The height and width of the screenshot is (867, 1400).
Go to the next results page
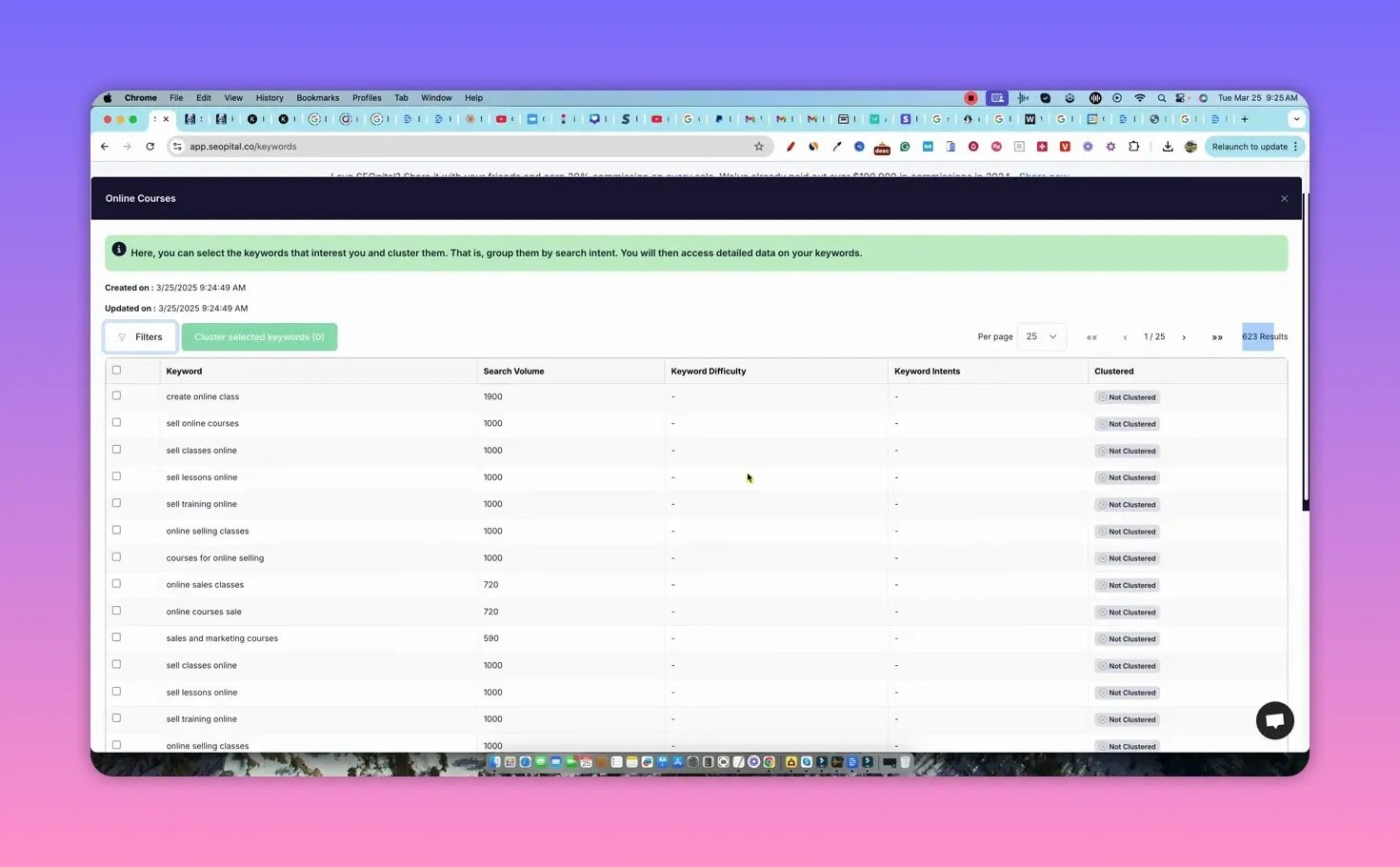[x=1184, y=336]
